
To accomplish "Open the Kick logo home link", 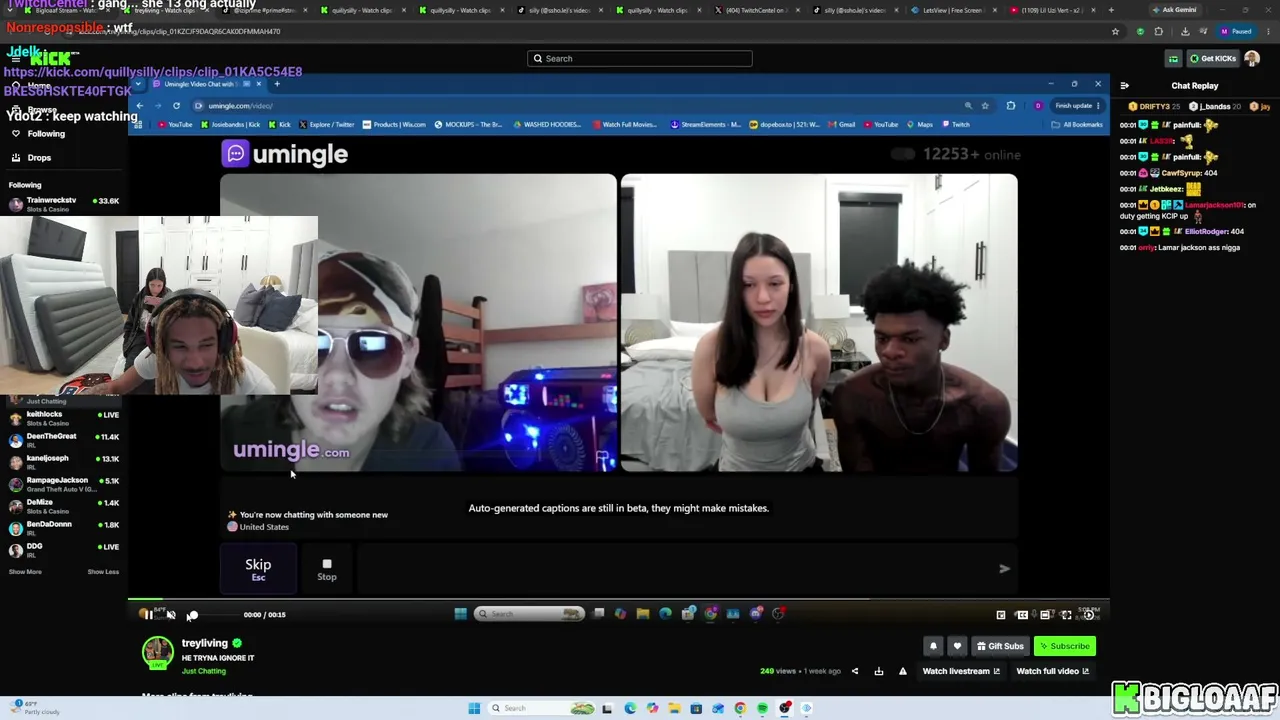I will point(51,59).
